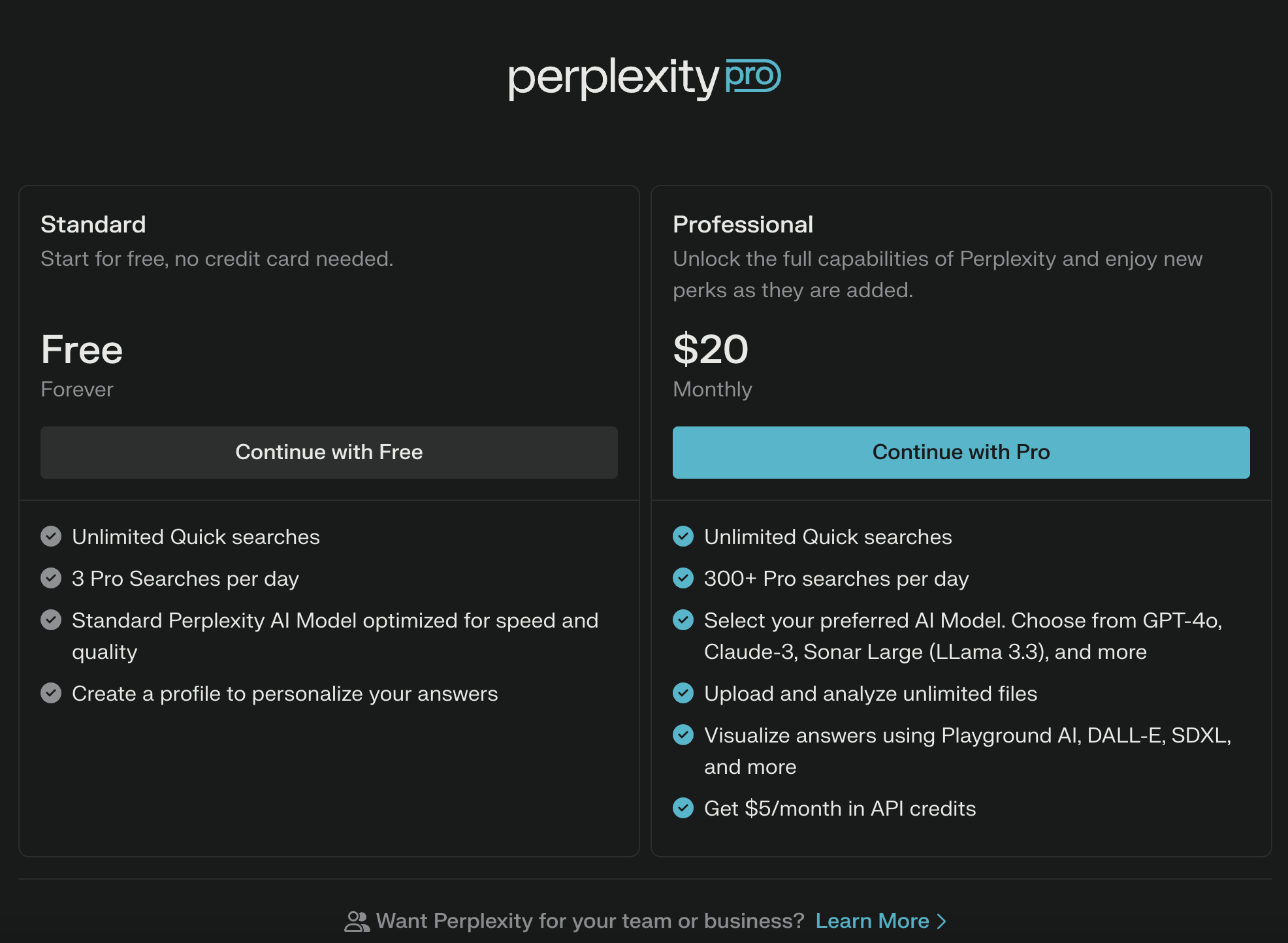Click the checkmark beside Unlimited Quick searches on Standard
Viewport: 1288px width, 943px height.
coord(52,536)
